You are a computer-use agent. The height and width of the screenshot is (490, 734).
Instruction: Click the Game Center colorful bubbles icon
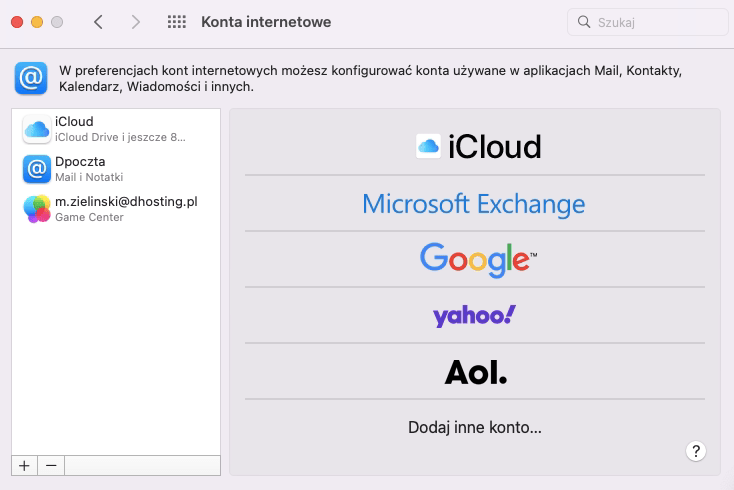(x=37, y=209)
